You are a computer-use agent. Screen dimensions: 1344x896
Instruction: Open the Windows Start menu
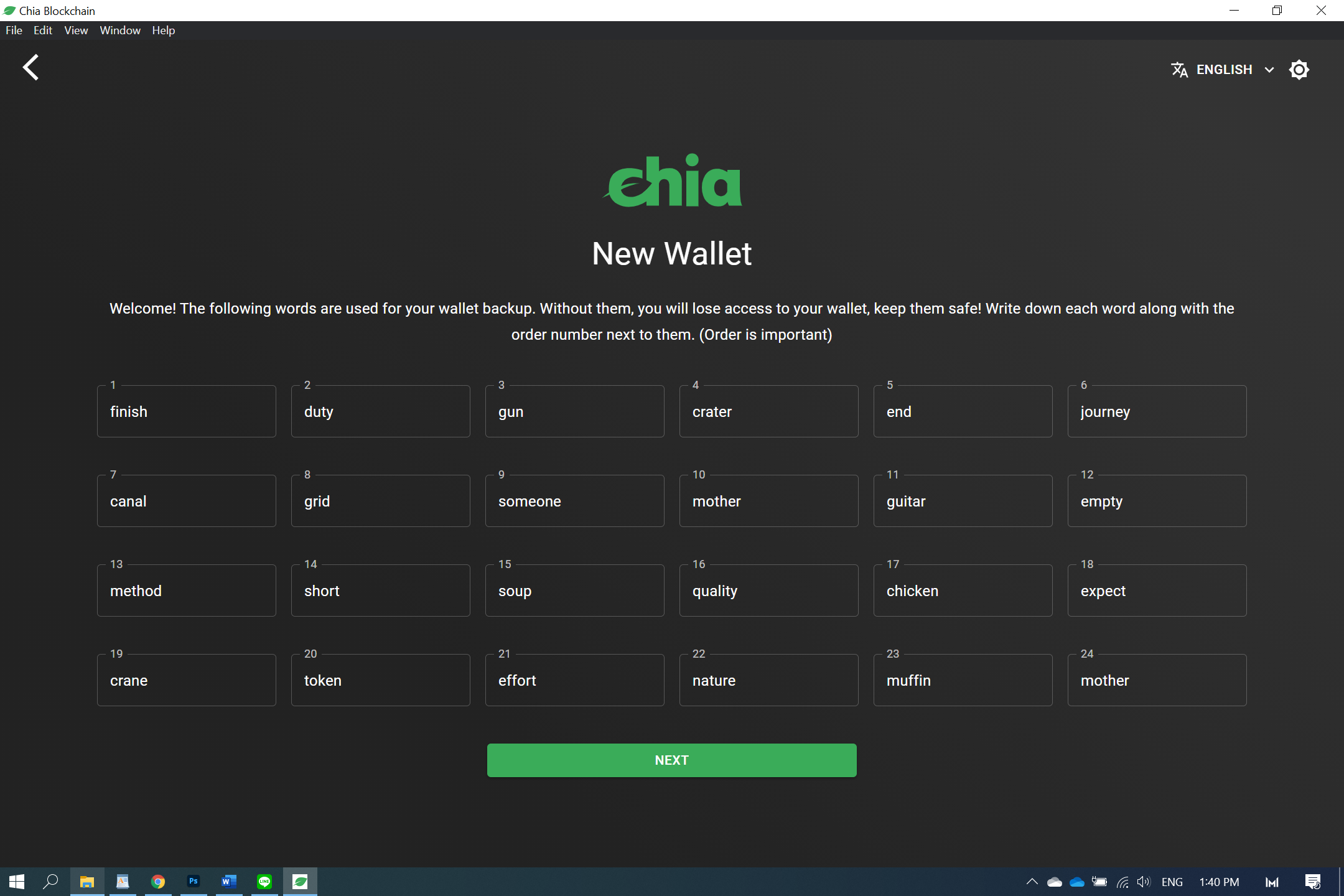pyautogui.click(x=17, y=882)
